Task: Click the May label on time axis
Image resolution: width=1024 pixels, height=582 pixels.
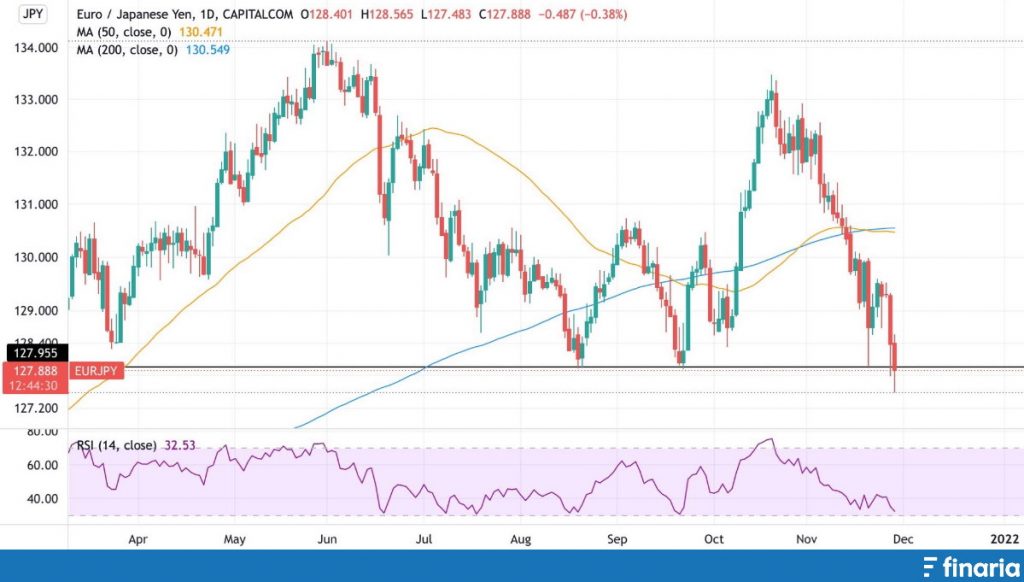Action: 234,539
